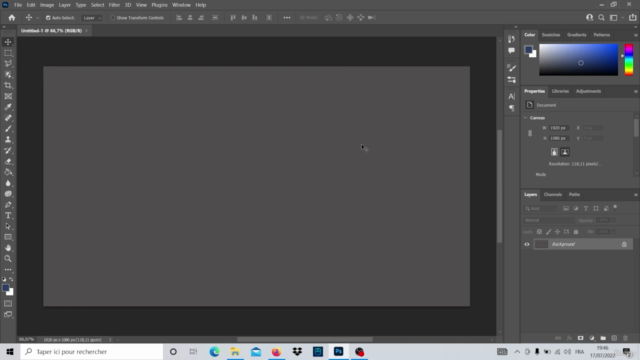Delete layer using the trash icon

coord(625,338)
